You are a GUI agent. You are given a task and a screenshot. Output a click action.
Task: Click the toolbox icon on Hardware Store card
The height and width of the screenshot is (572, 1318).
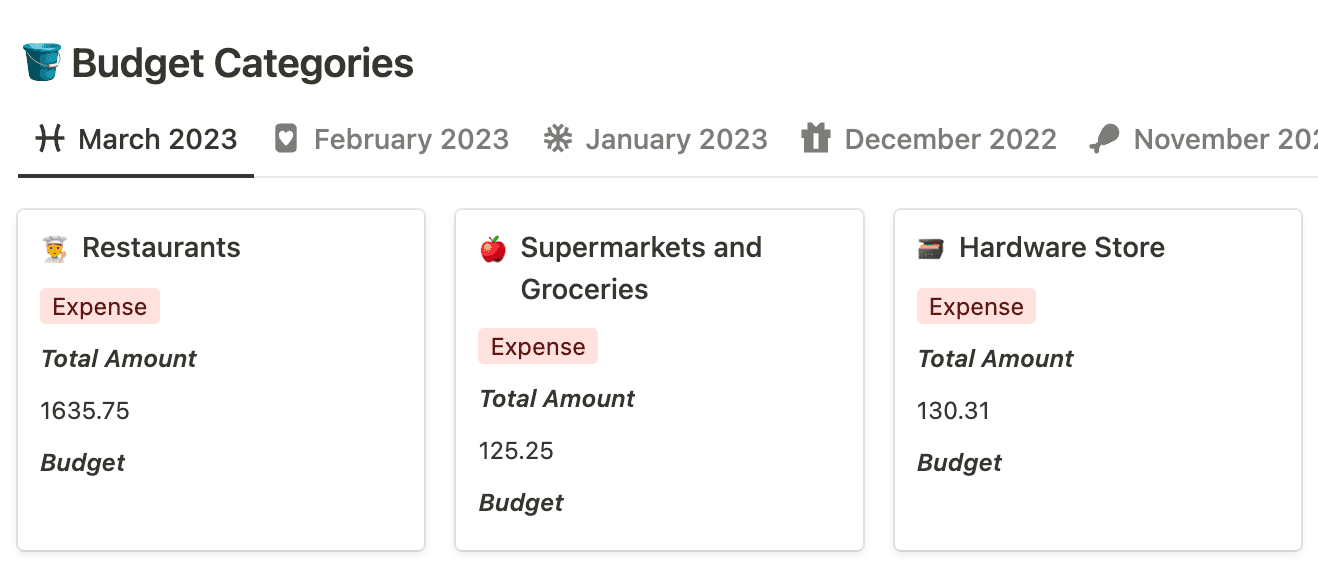931,248
